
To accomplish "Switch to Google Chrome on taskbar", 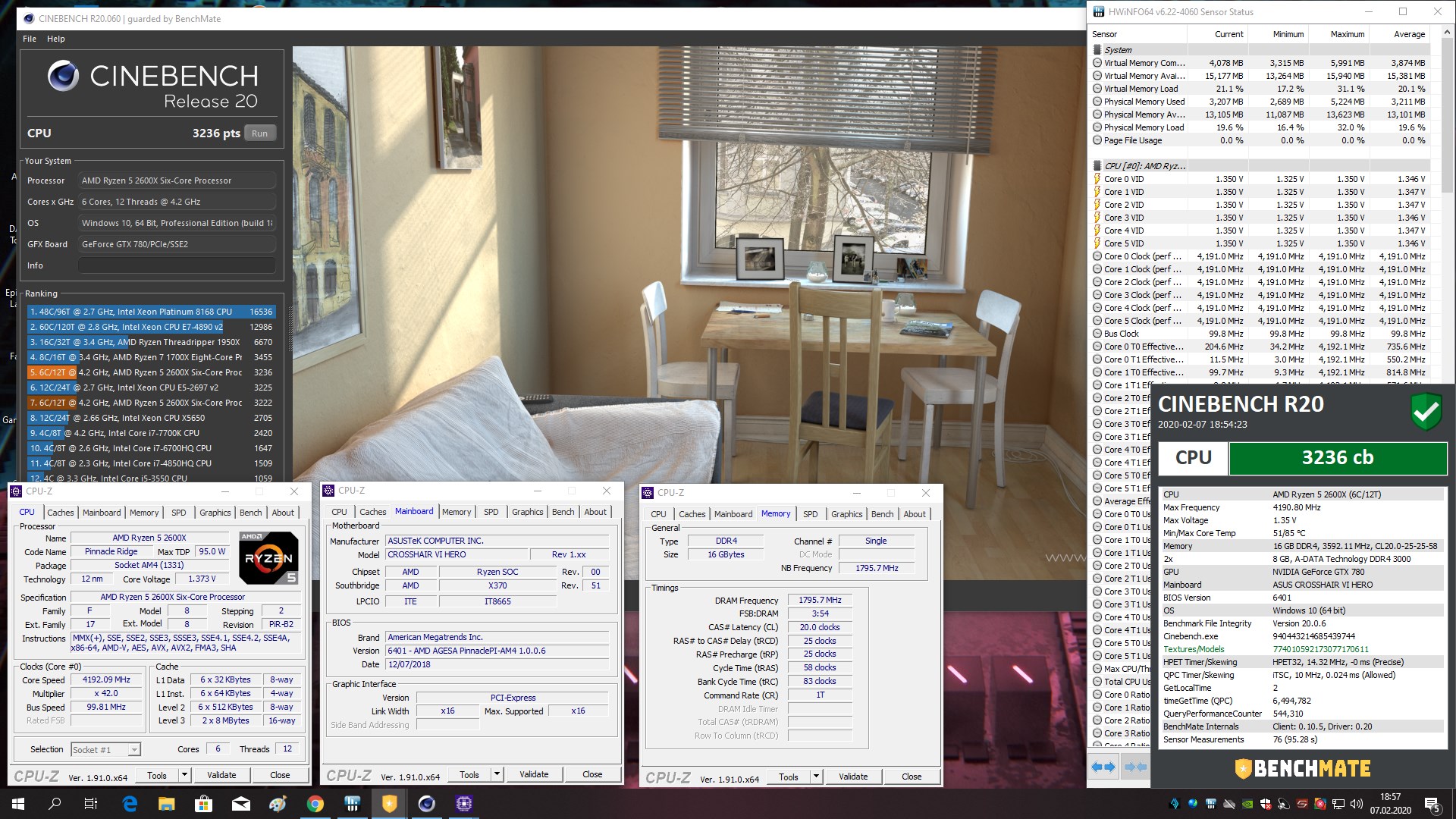I will tap(315, 804).
